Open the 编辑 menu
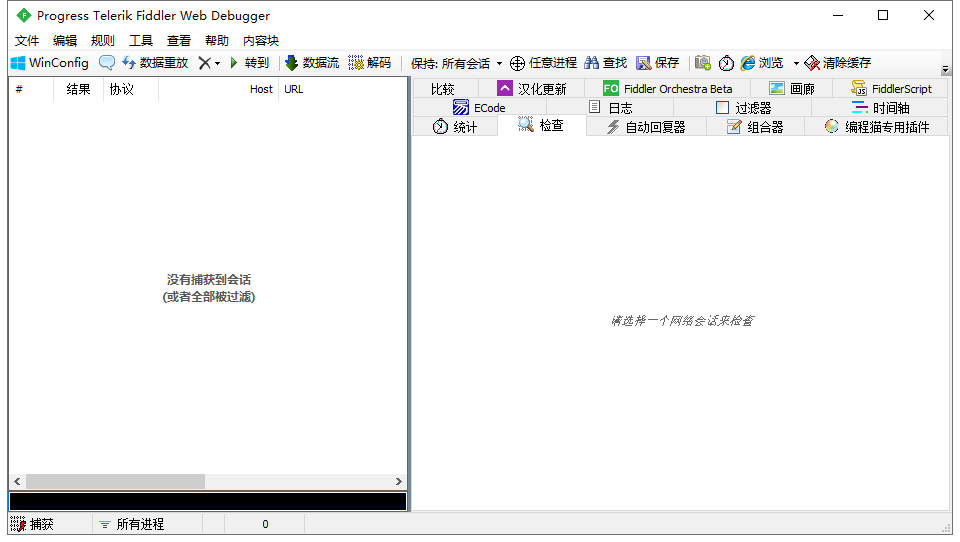The height and width of the screenshot is (542, 960). (65, 40)
